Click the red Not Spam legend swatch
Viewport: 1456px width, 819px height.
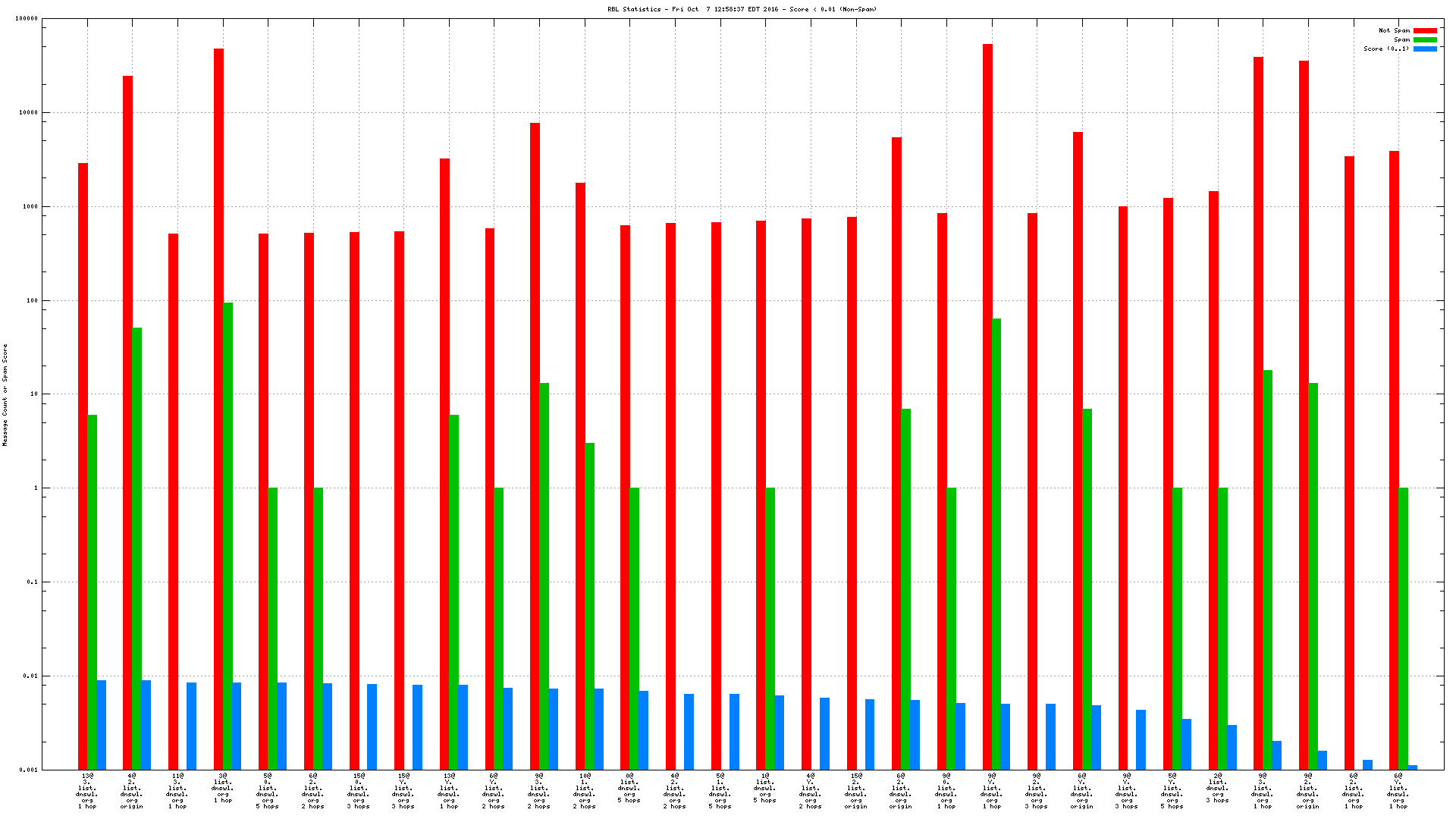pyautogui.click(x=1425, y=31)
